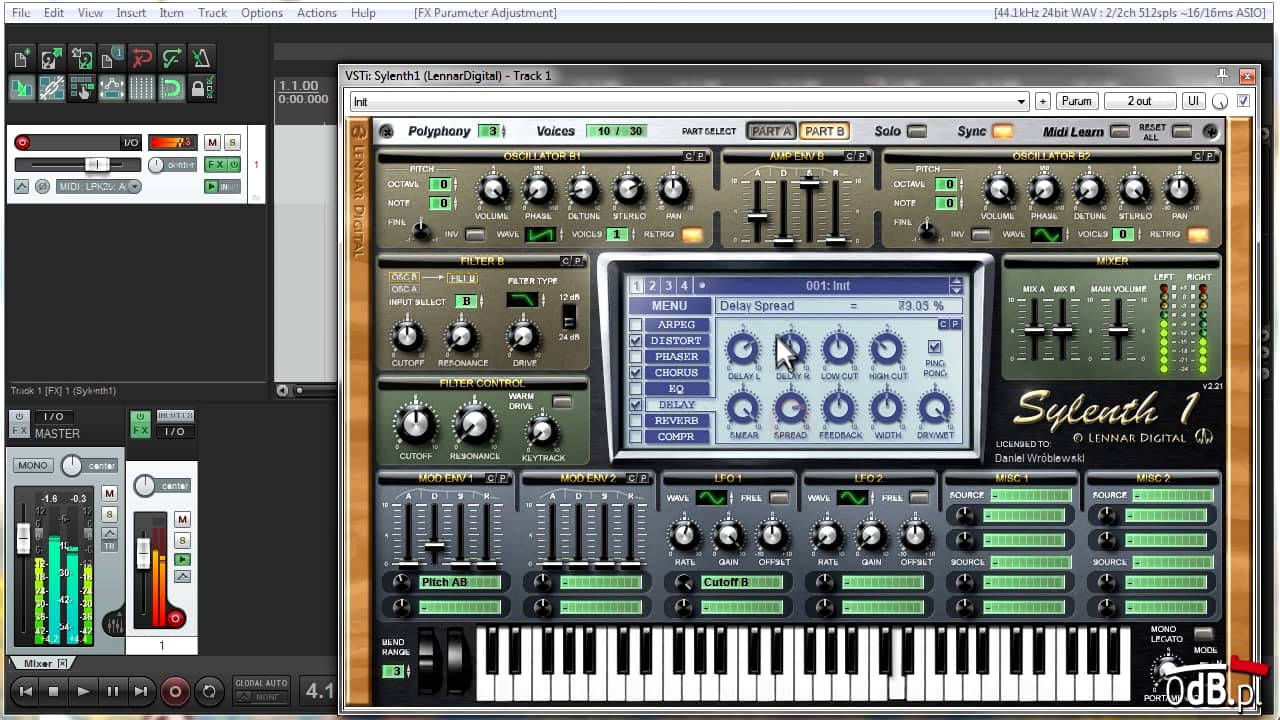The height and width of the screenshot is (720, 1280).
Task: Open Mod Env 1 Pitch AB destination
Action: click(459, 582)
